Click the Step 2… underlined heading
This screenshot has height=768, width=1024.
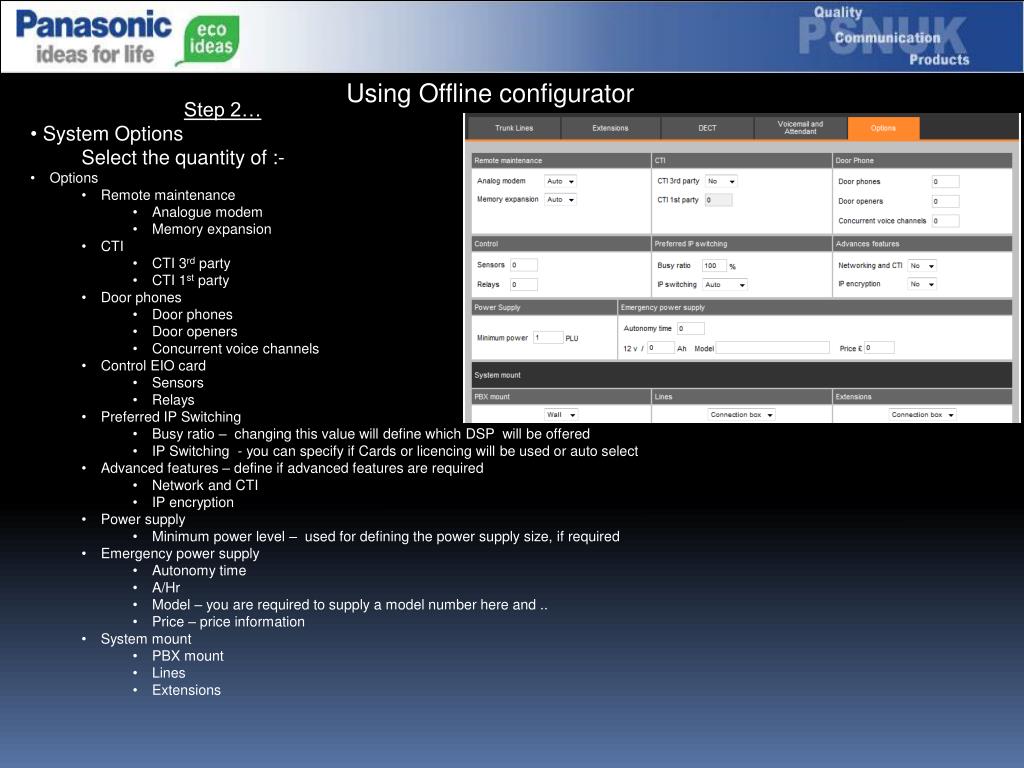click(x=222, y=110)
